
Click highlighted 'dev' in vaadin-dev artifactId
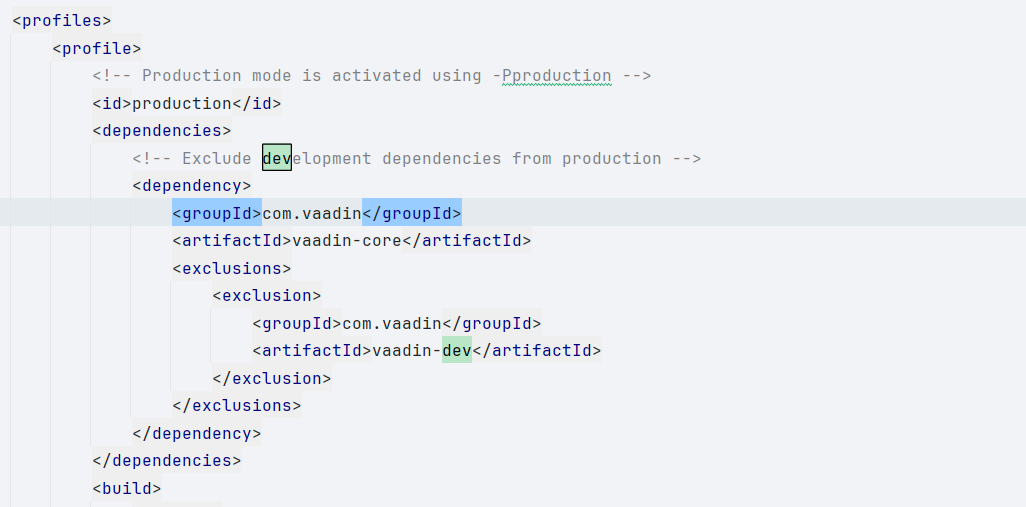click(457, 350)
